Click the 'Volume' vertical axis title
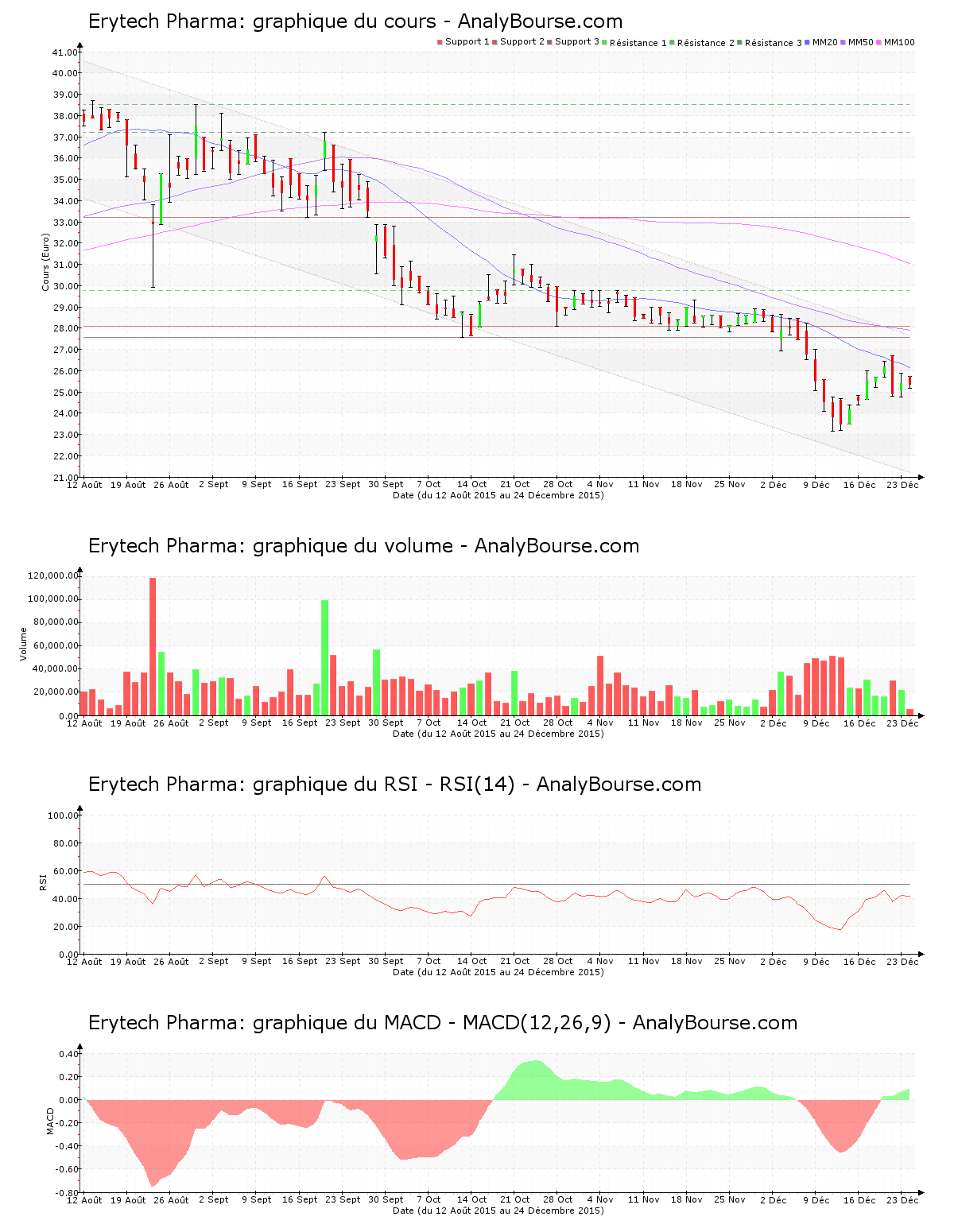The height and width of the screenshot is (1232, 954). 23,644
